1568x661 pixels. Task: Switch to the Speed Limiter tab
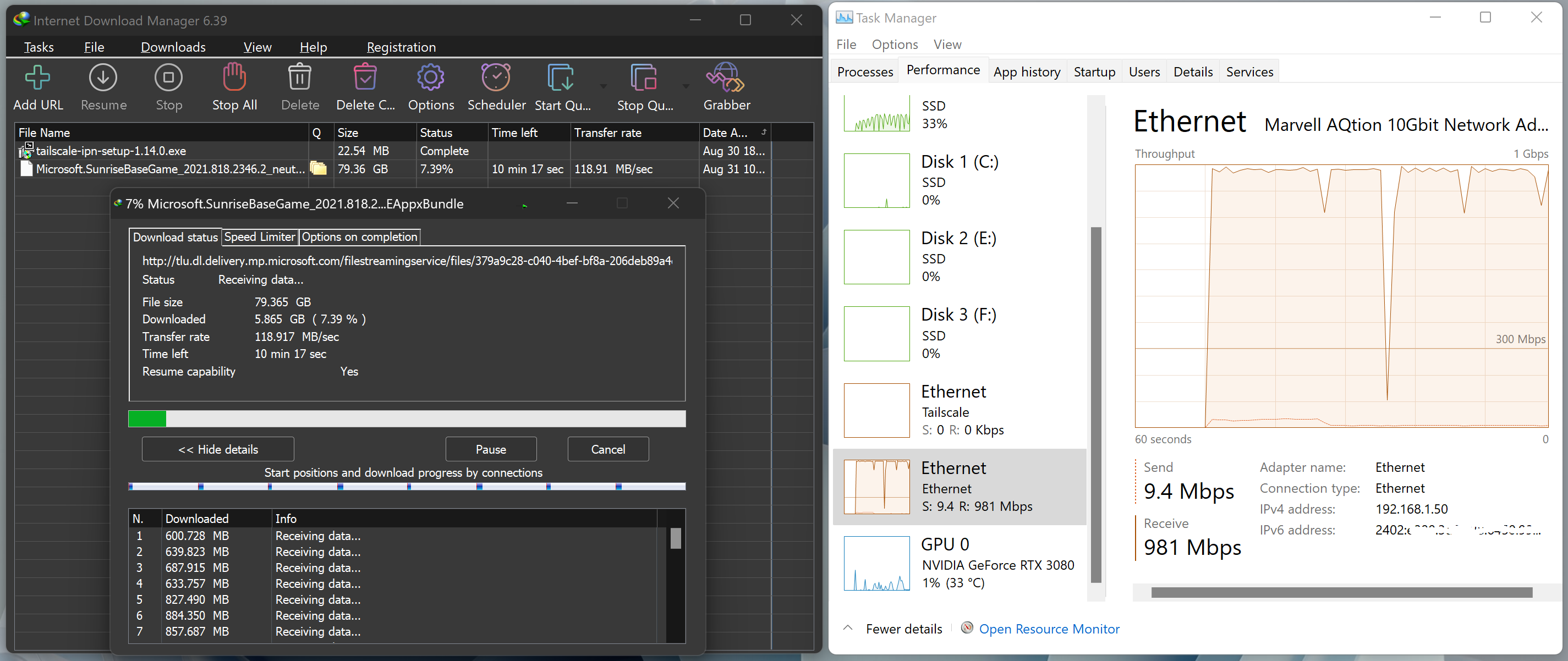(259, 237)
